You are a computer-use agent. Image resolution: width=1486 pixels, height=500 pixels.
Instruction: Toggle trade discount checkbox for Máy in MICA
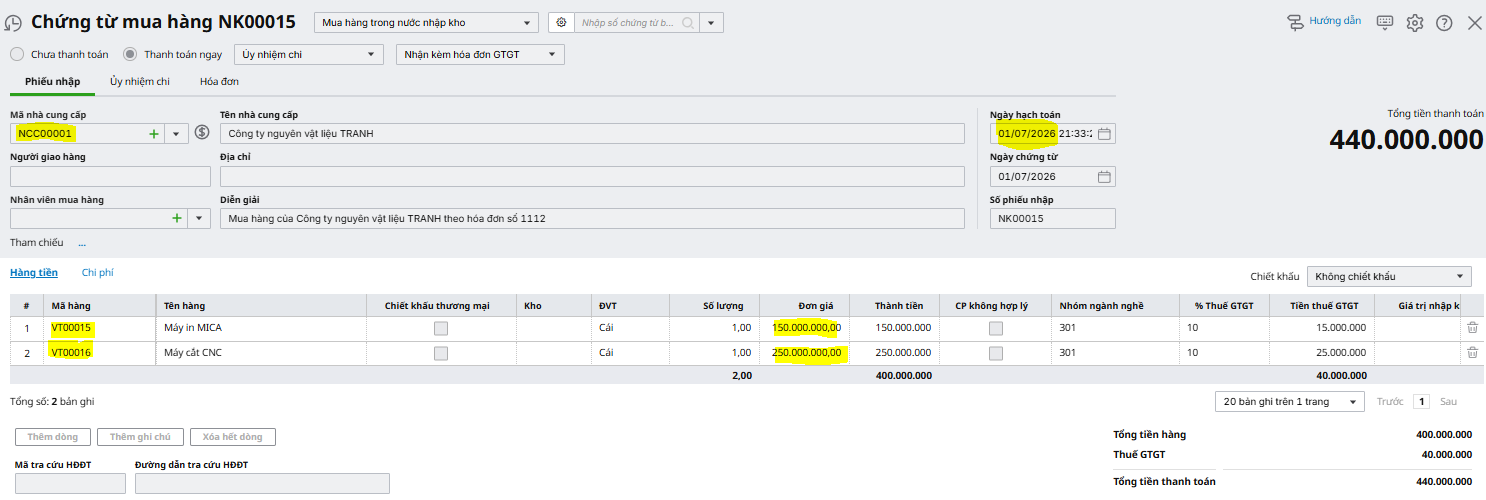[440, 328]
